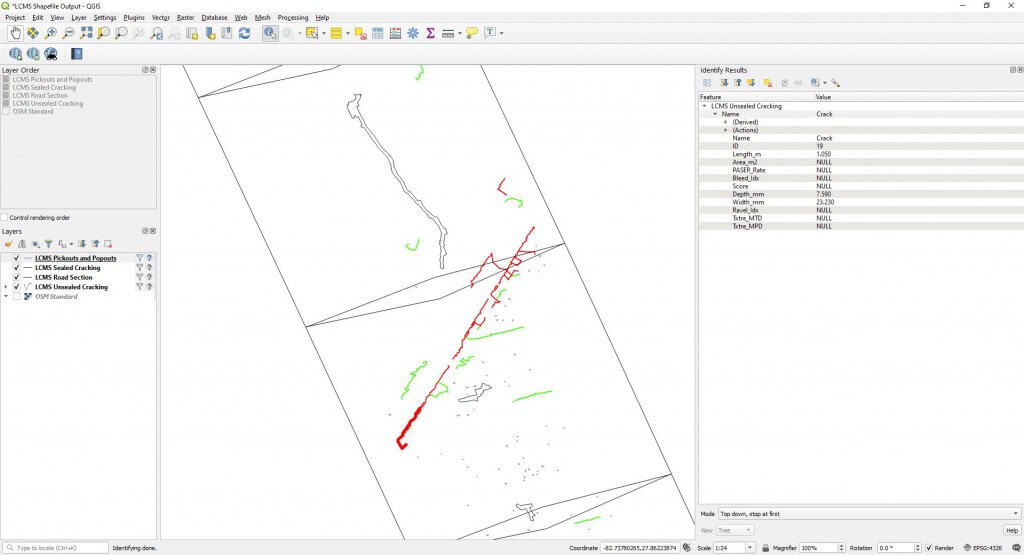
Task: Toggle the scale lock icon in status bar
Action: pyautogui.click(x=765, y=548)
